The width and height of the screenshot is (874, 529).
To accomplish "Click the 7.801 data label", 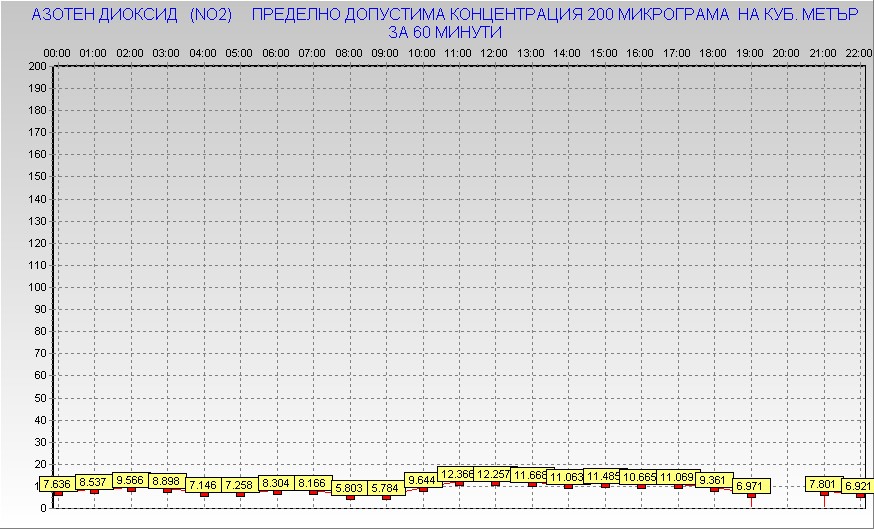I will pos(824,484).
